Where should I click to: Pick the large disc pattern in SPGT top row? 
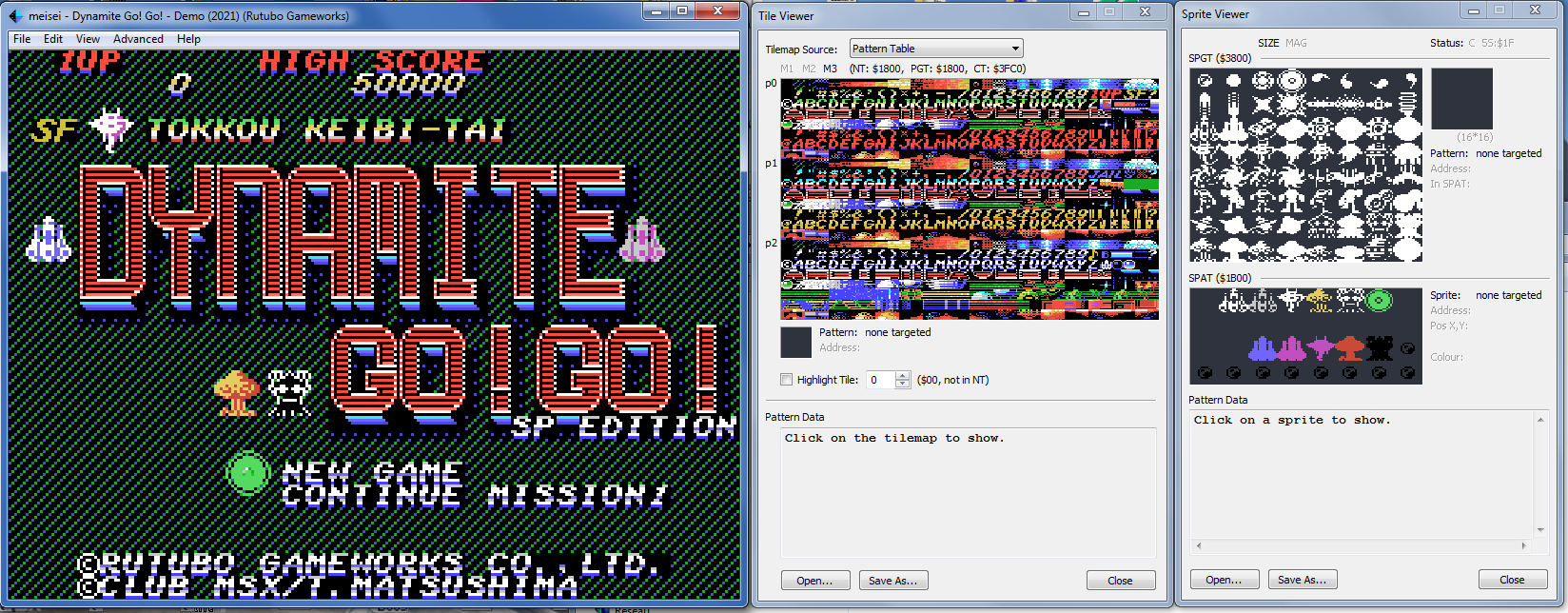pos(1292,81)
